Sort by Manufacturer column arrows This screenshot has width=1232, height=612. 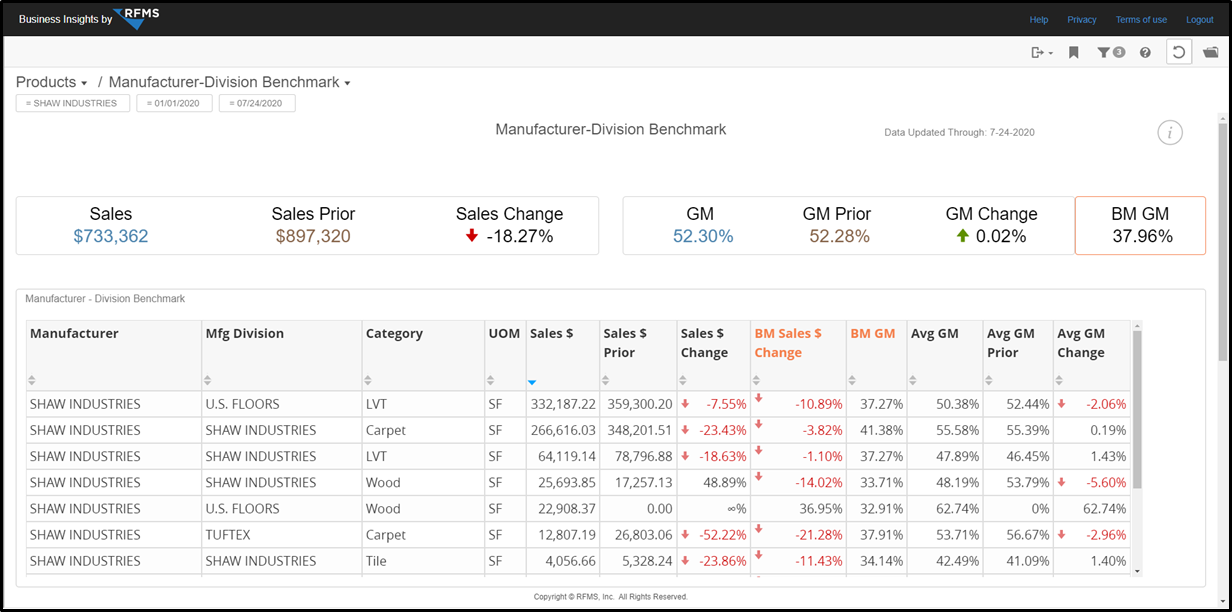point(32,380)
